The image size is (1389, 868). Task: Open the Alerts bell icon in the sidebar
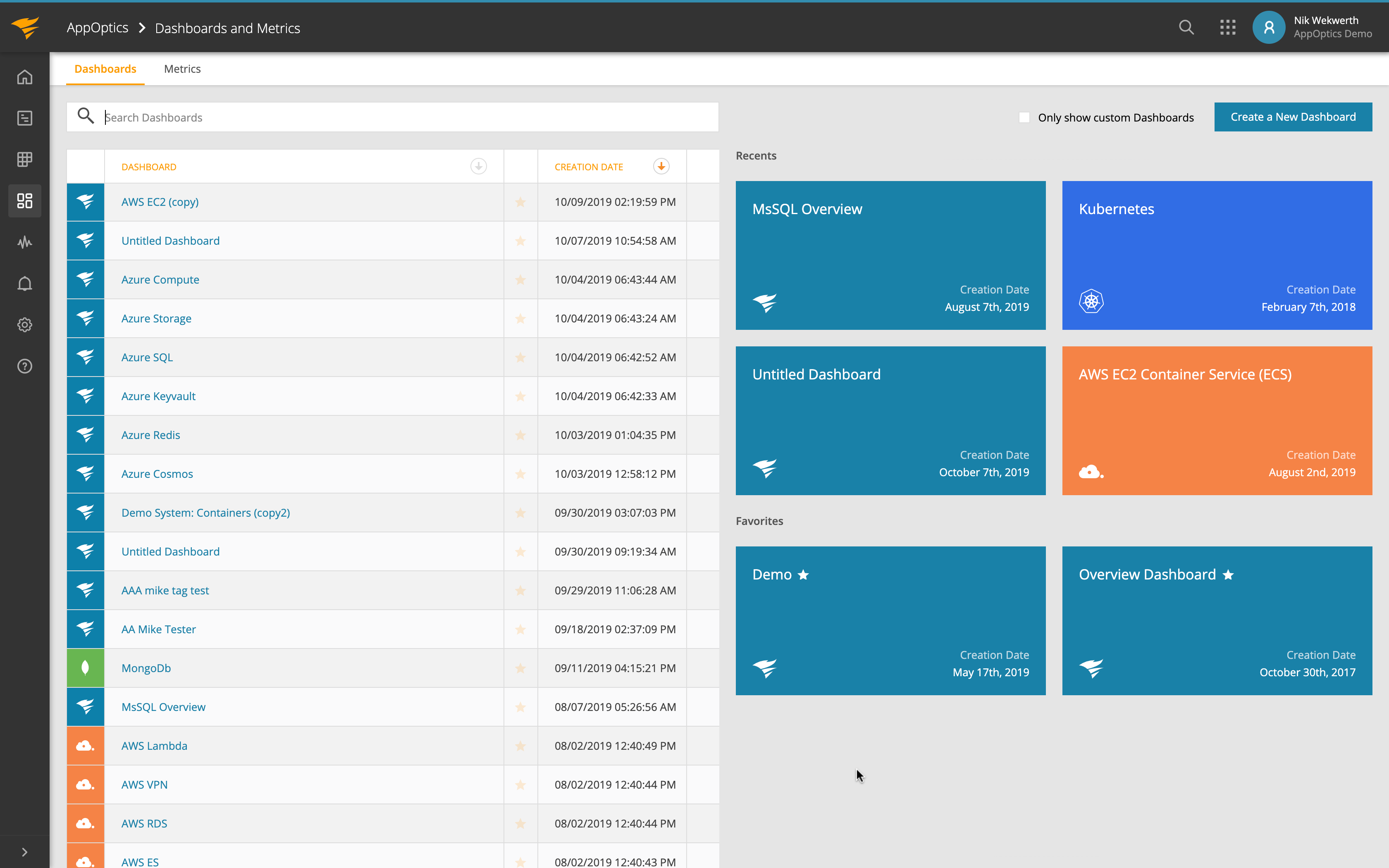tap(25, 284)
